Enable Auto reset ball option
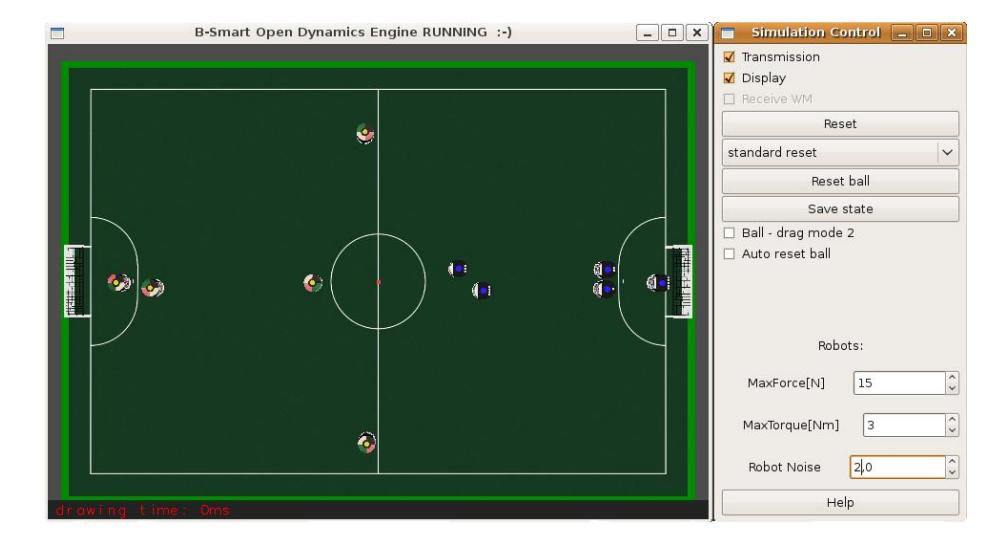This screenshot has height=542, width=1002. 729,254
